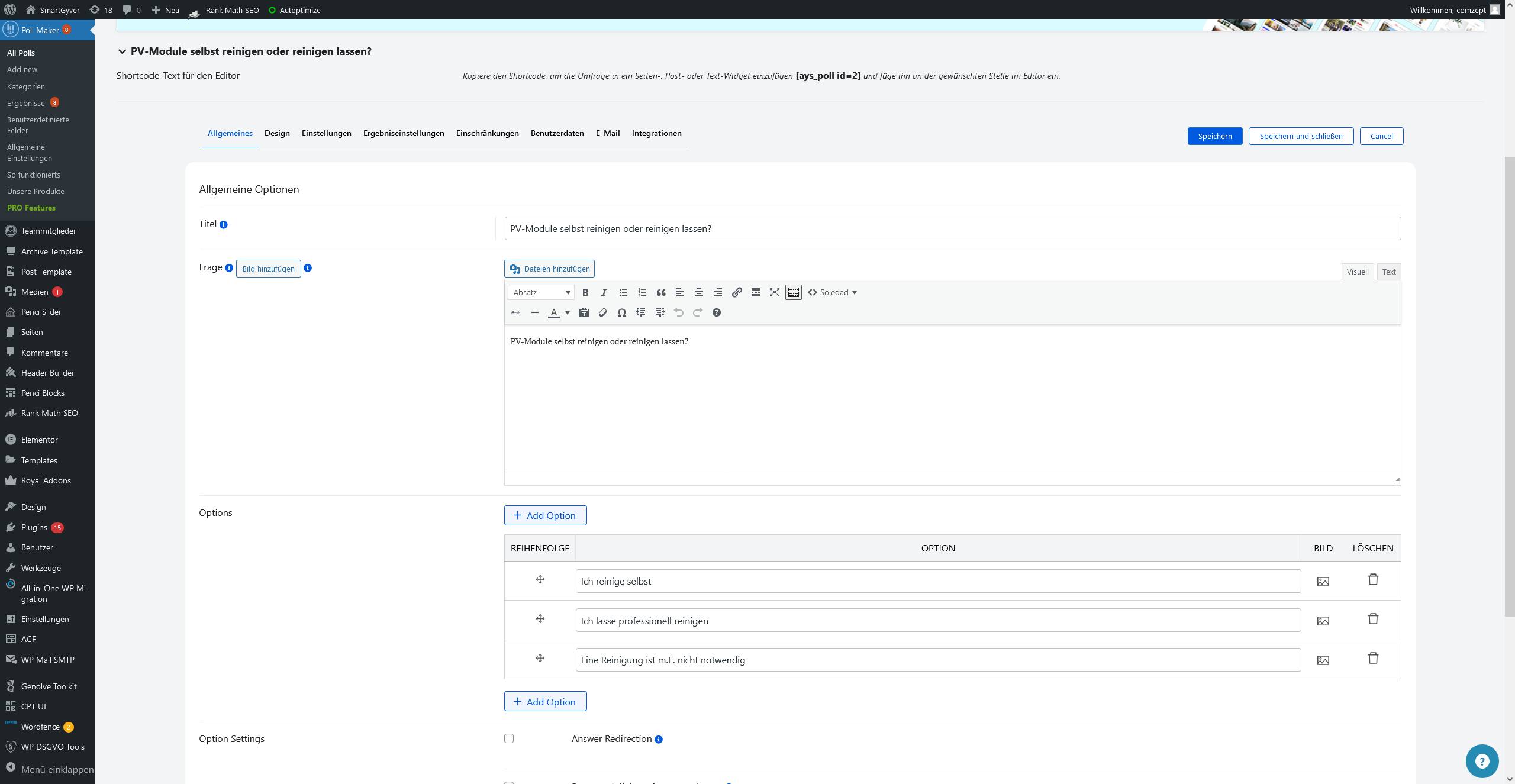1515x784 pixels.
Task: Enable the Answer Redirection checkbox
Action: [x=509, y=738]
